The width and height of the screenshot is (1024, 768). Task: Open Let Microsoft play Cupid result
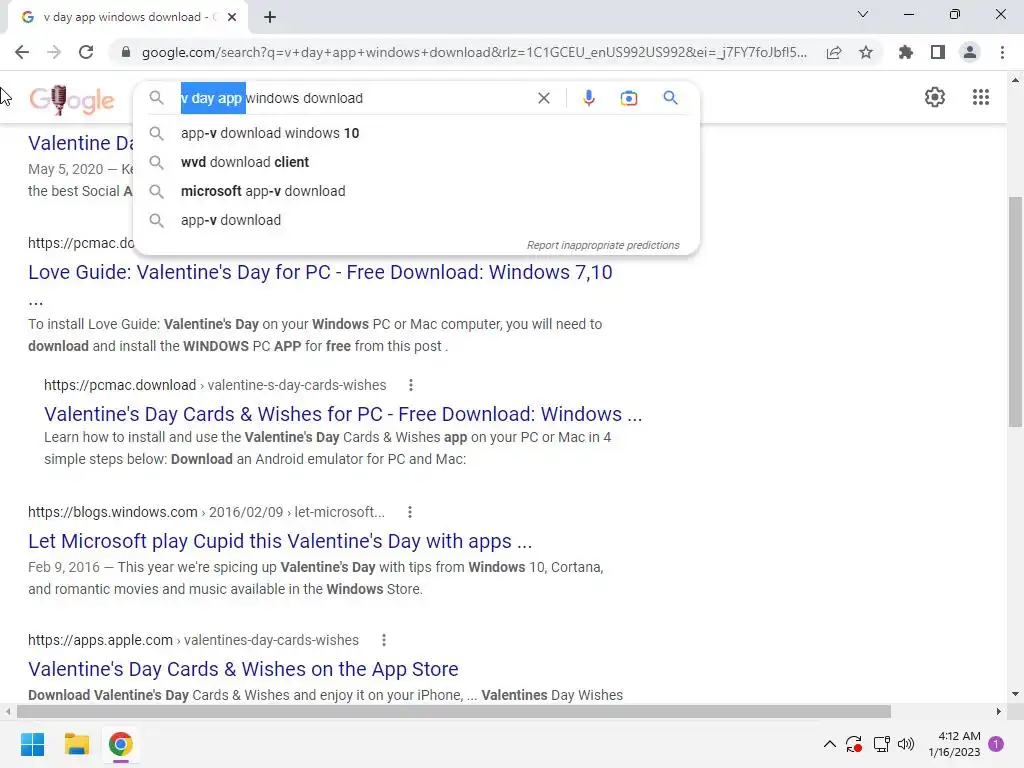280,541
